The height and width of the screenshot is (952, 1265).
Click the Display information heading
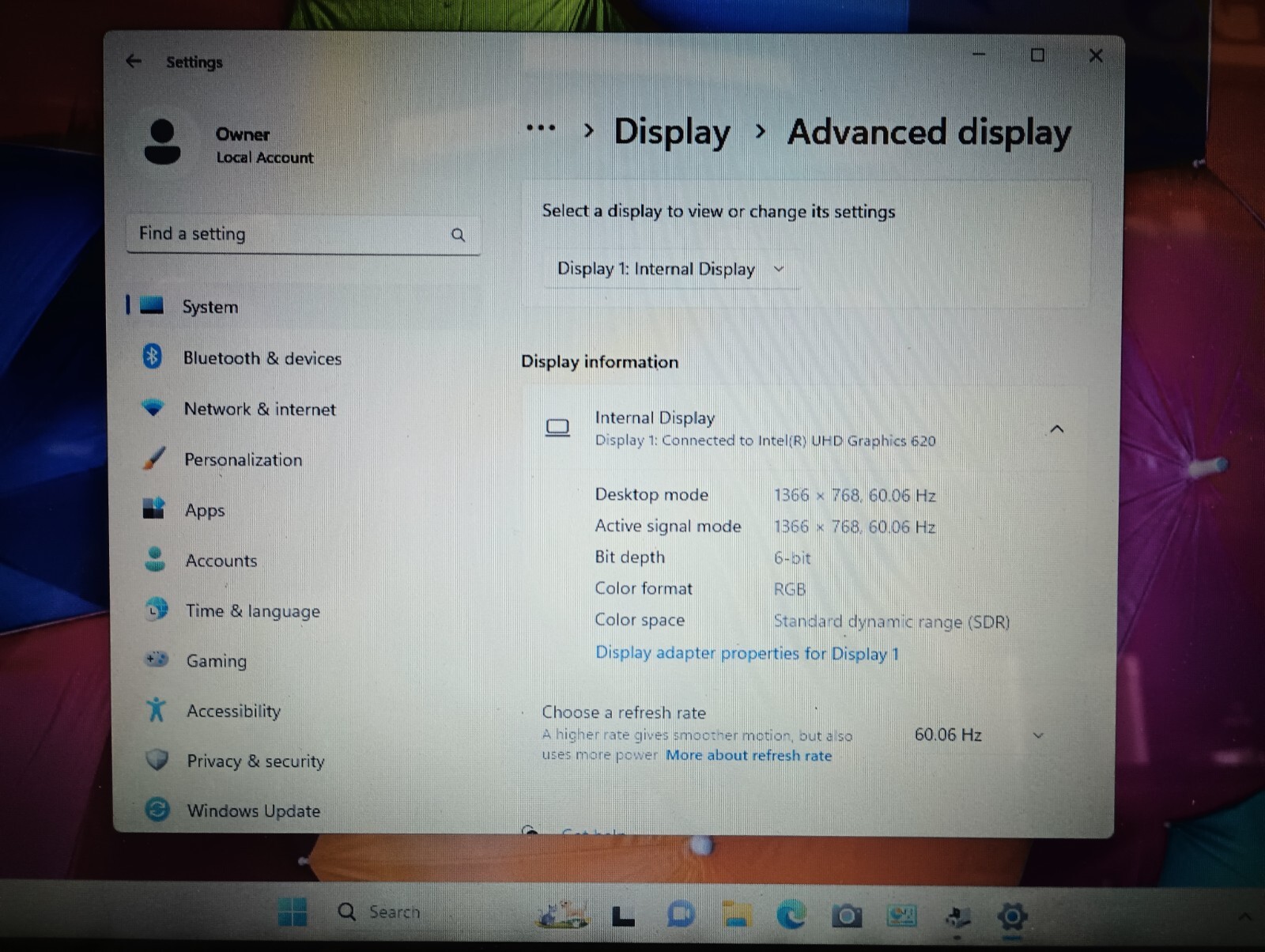click(x=599, y=362)
